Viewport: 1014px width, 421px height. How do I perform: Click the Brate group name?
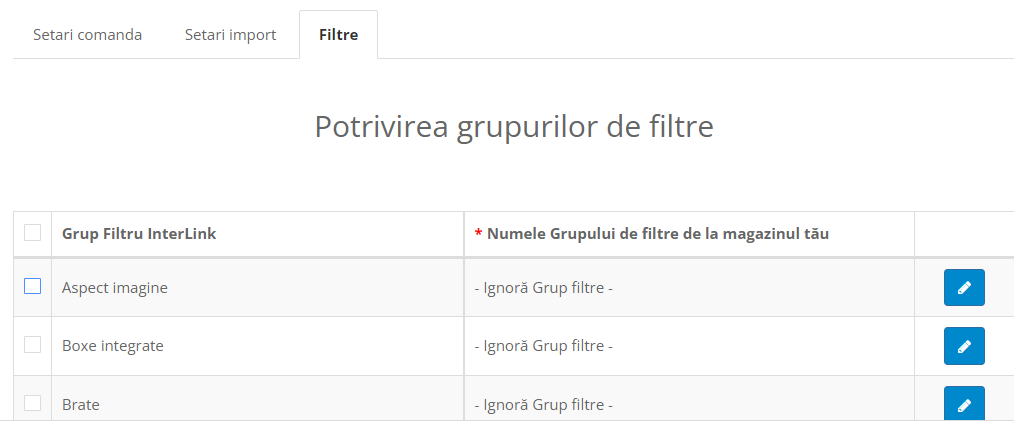coord(81,405)
